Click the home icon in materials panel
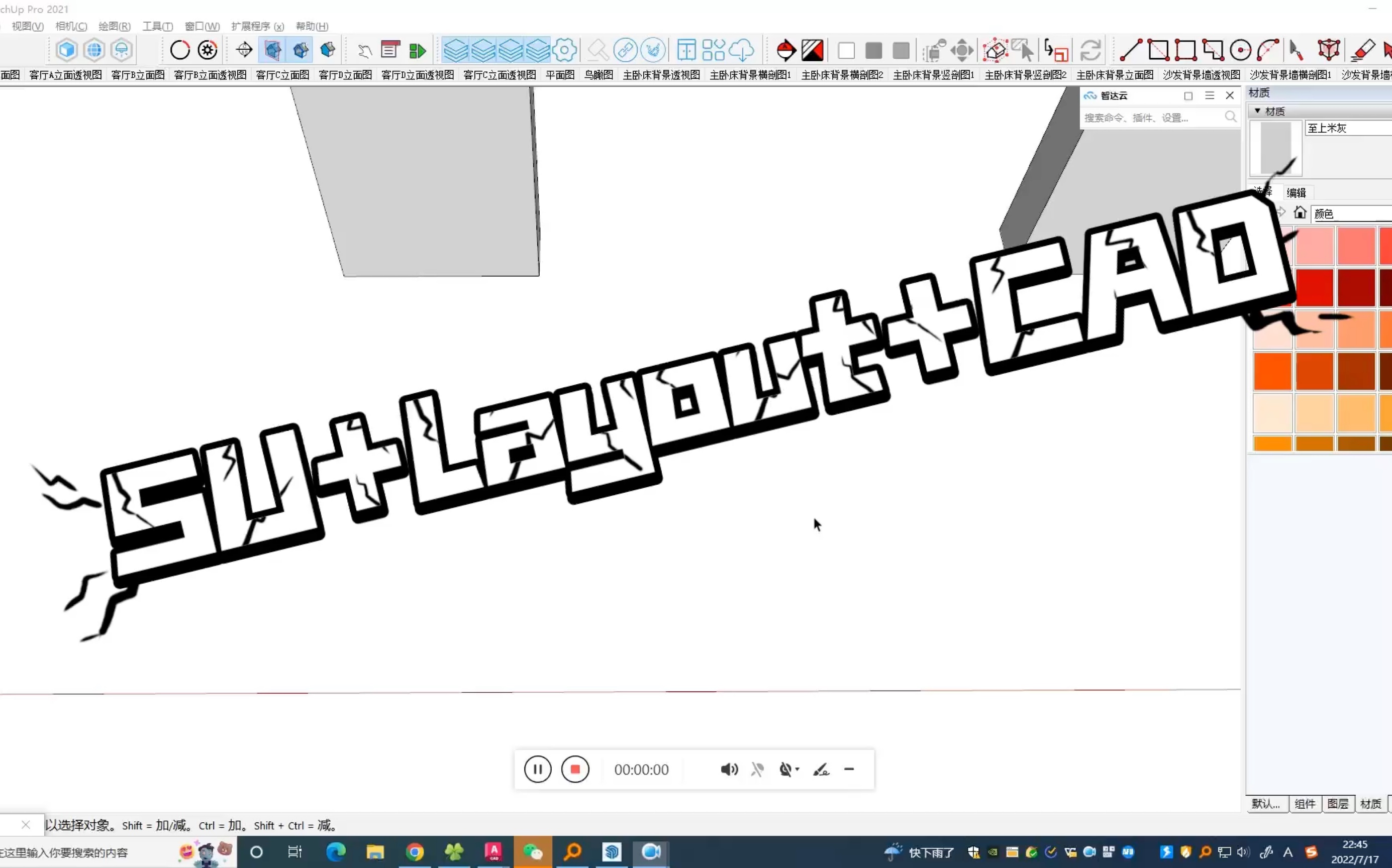 [x=1300, y=213]
